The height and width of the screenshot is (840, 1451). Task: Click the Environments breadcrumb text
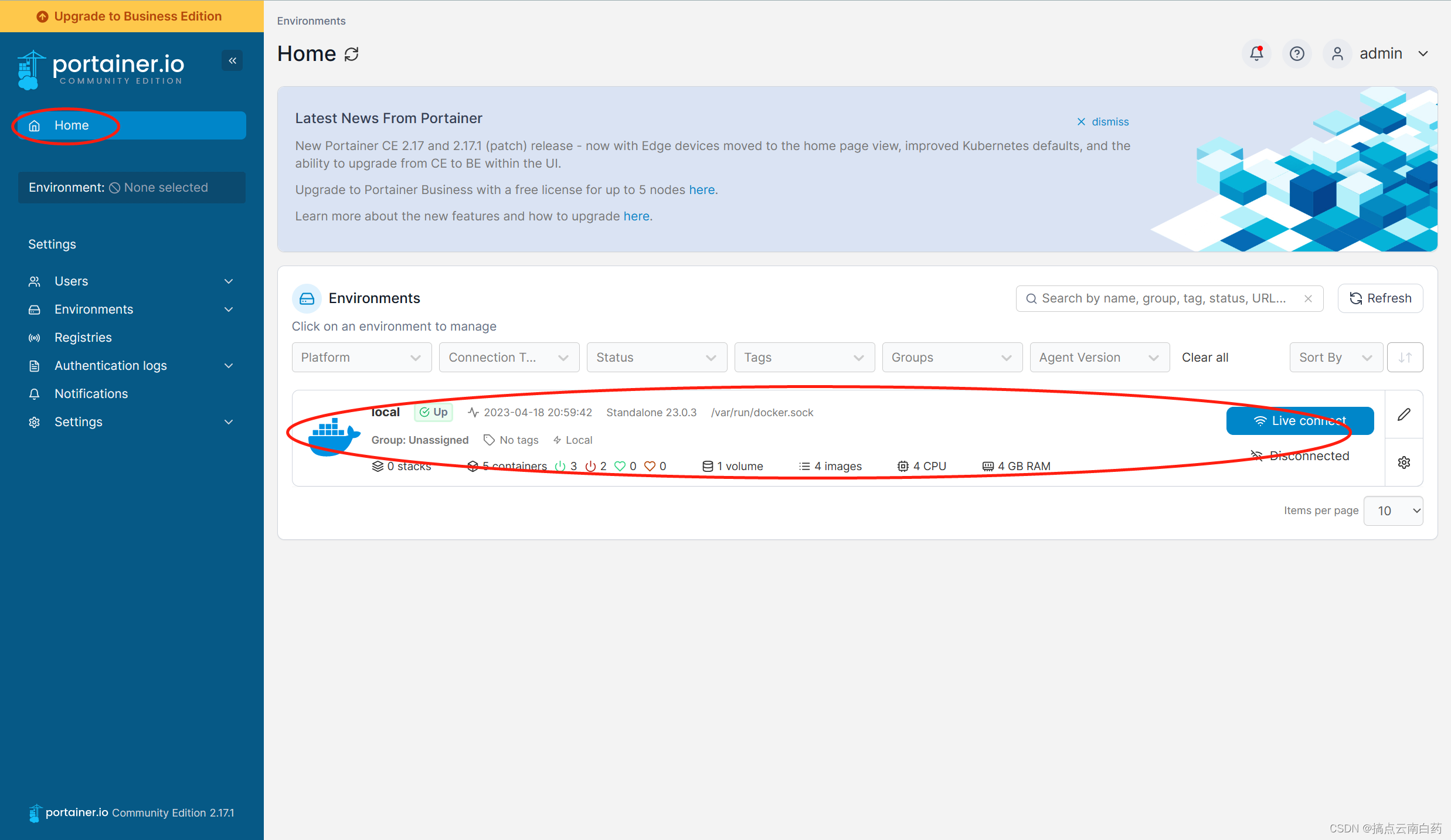(x=311, y=21)
